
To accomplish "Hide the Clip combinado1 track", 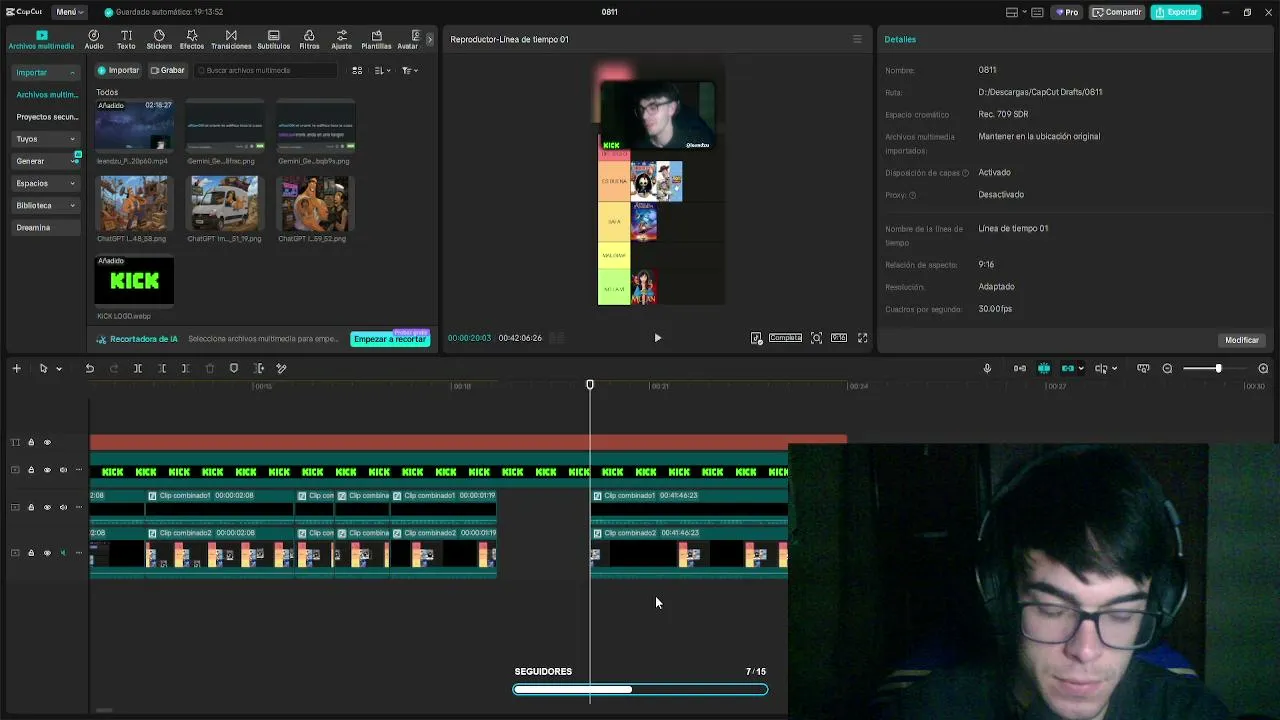I will (x=47, y=508).
